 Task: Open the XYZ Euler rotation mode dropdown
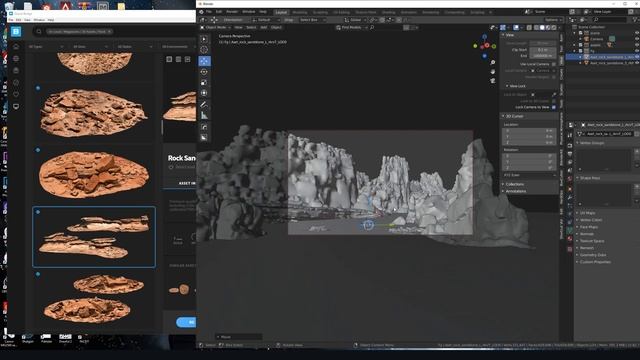529,175
